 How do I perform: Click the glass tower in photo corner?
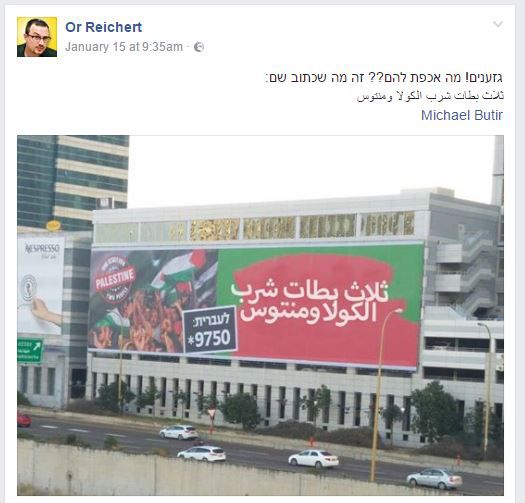(73, 181)
